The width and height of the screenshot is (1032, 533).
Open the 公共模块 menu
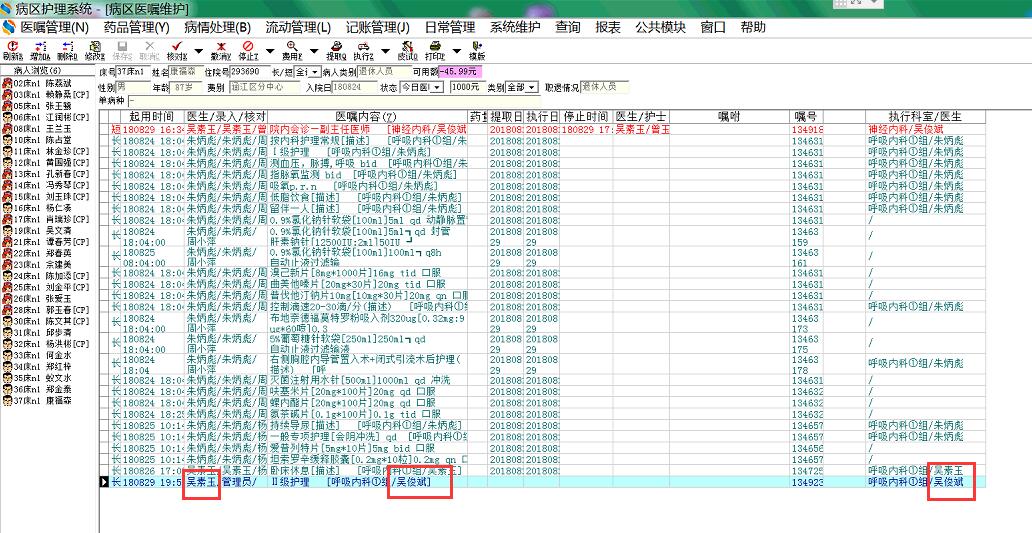click(660, 27)
